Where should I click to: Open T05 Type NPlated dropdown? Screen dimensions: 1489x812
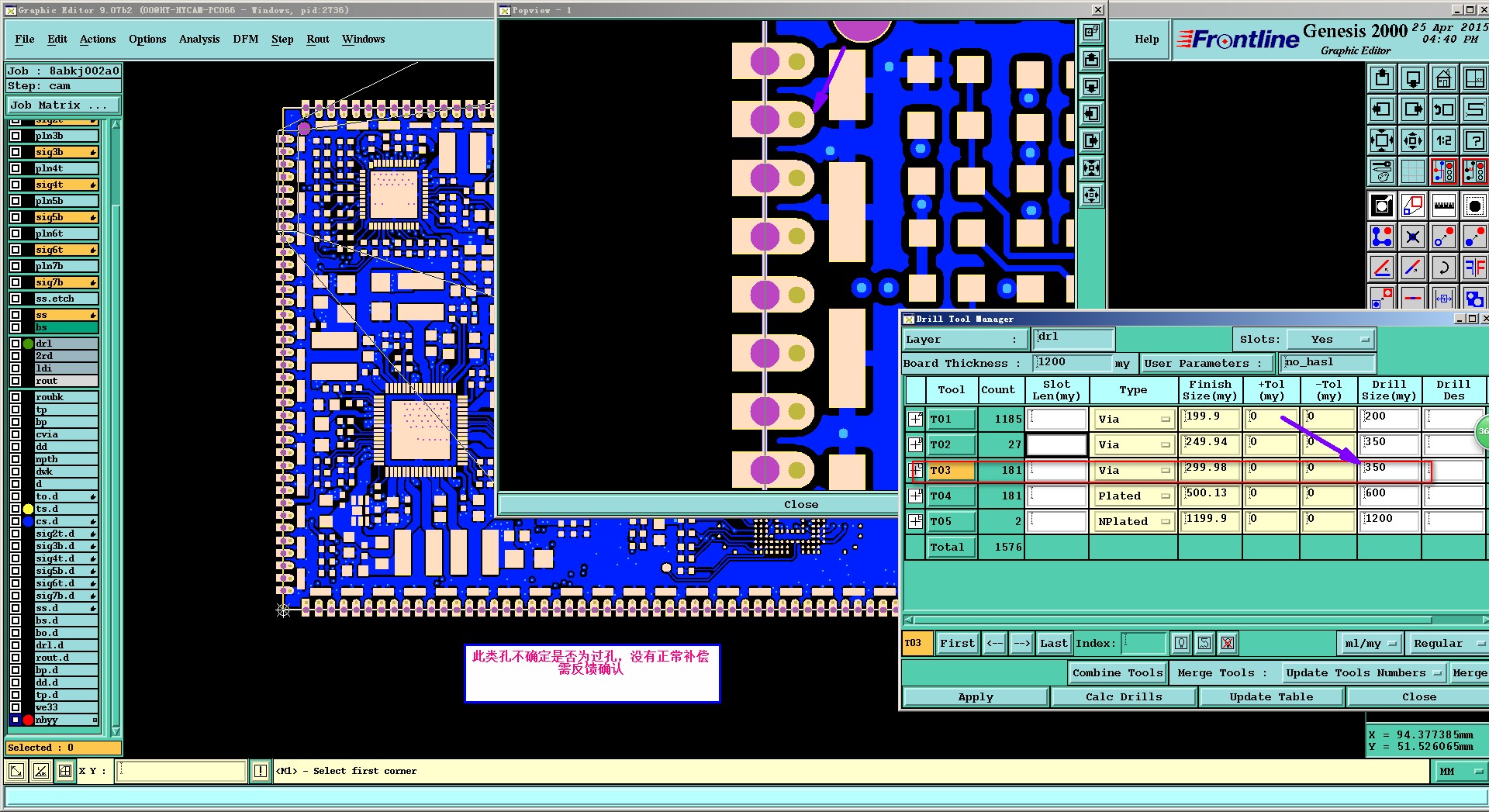point(1133,521)
